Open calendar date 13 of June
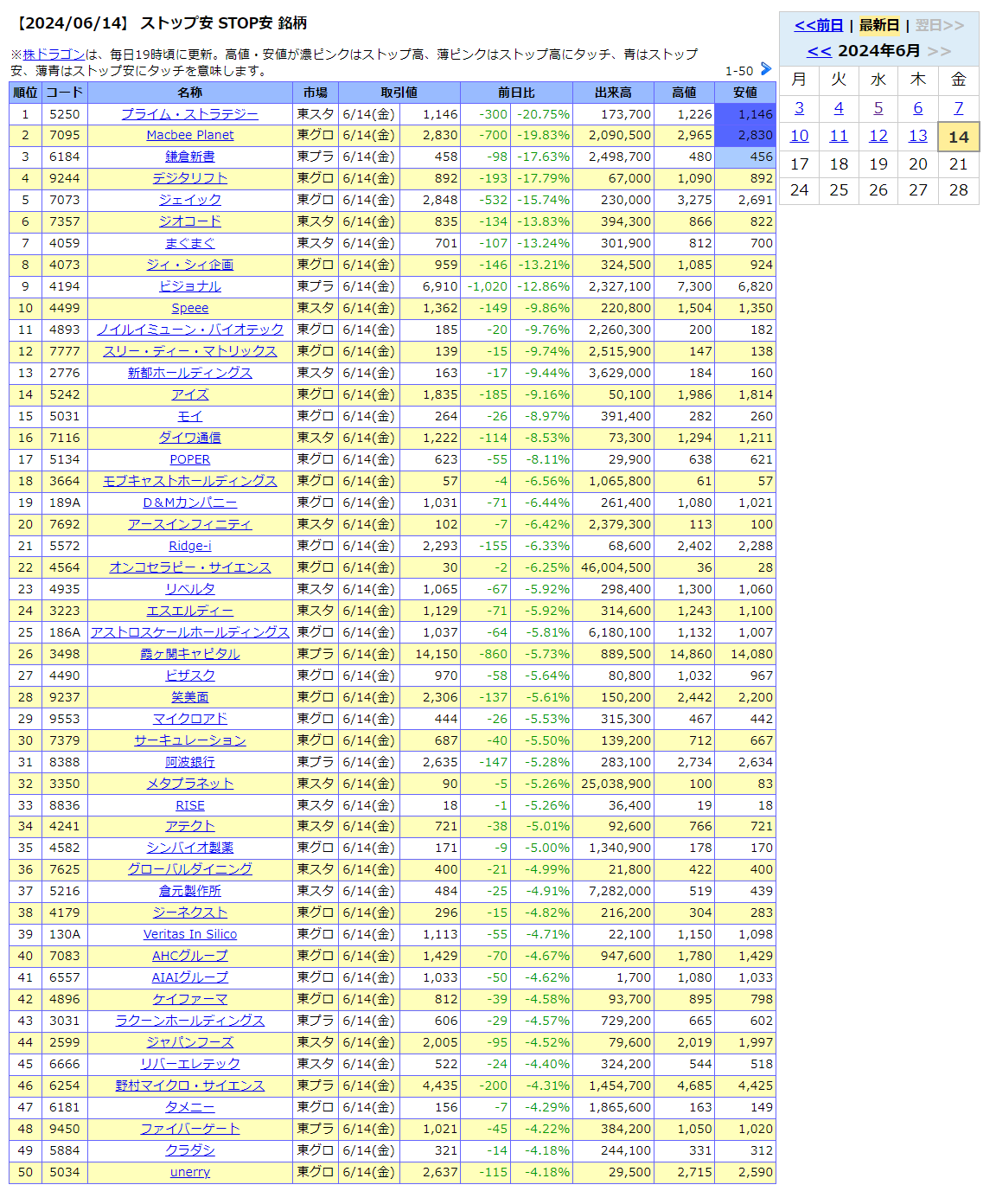This screenshot has width=996, height=1204. tap(918, 136)
